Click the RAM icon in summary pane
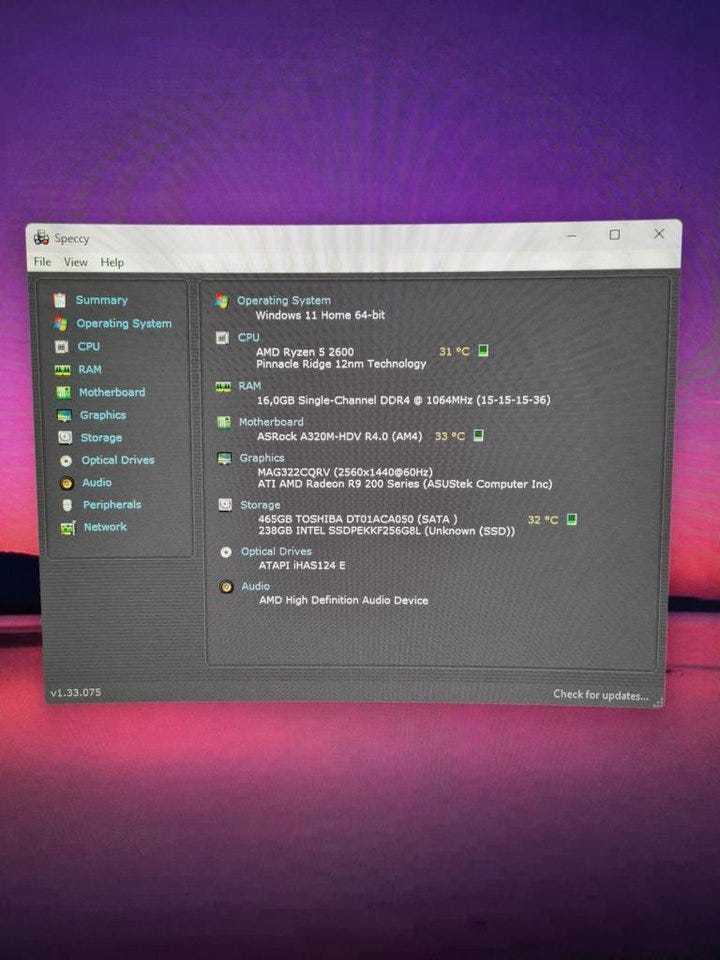Viewport: 720px width, 960px height. pyautogui.click(x=223, y=386)
